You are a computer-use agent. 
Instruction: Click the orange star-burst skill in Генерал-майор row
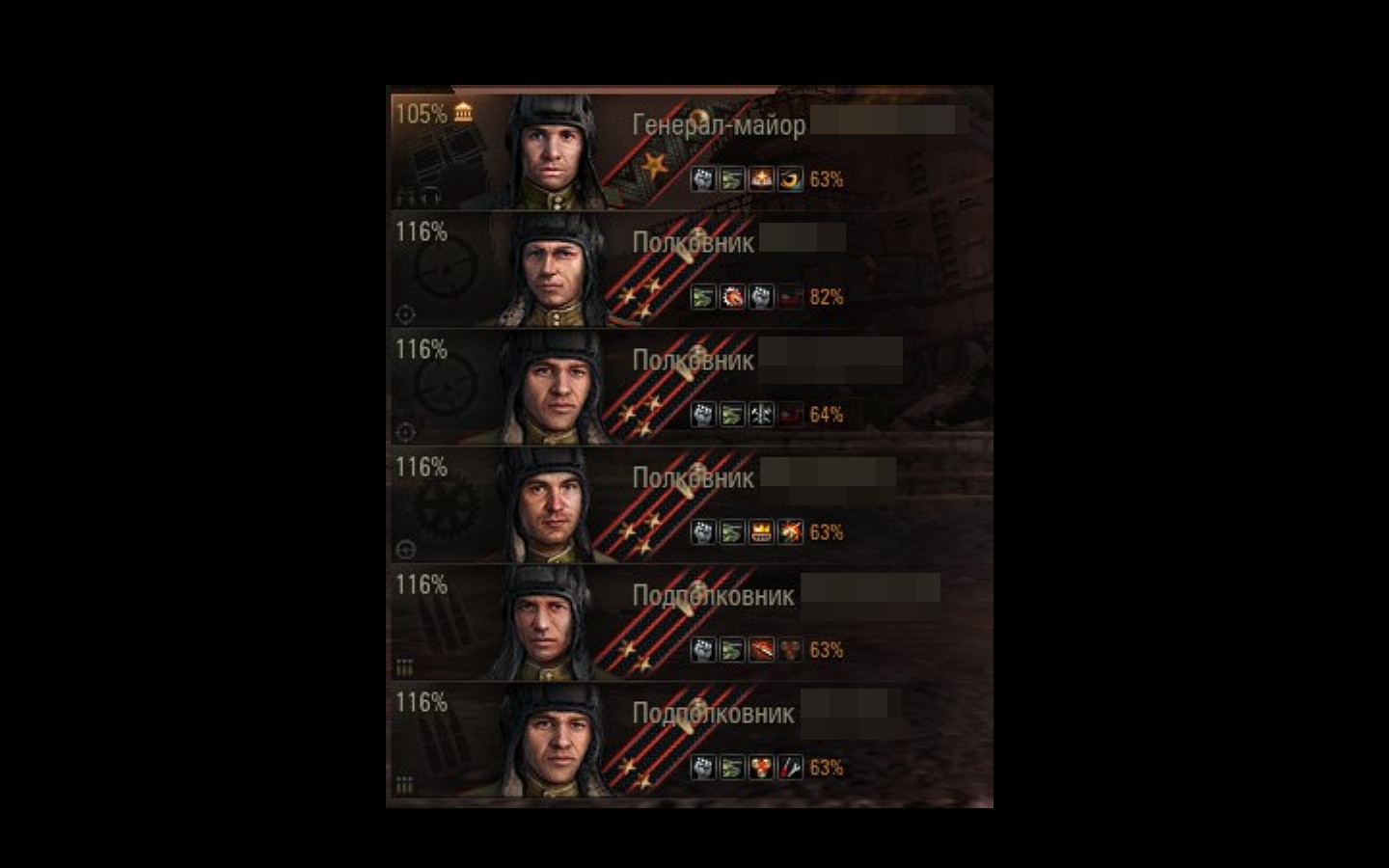(761, 178)
